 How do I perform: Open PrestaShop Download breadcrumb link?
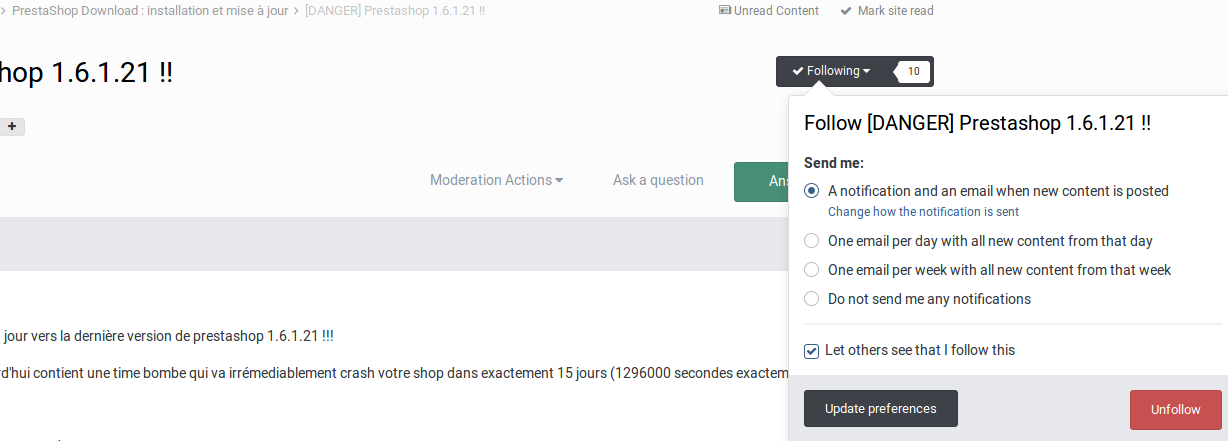(149, 11)
